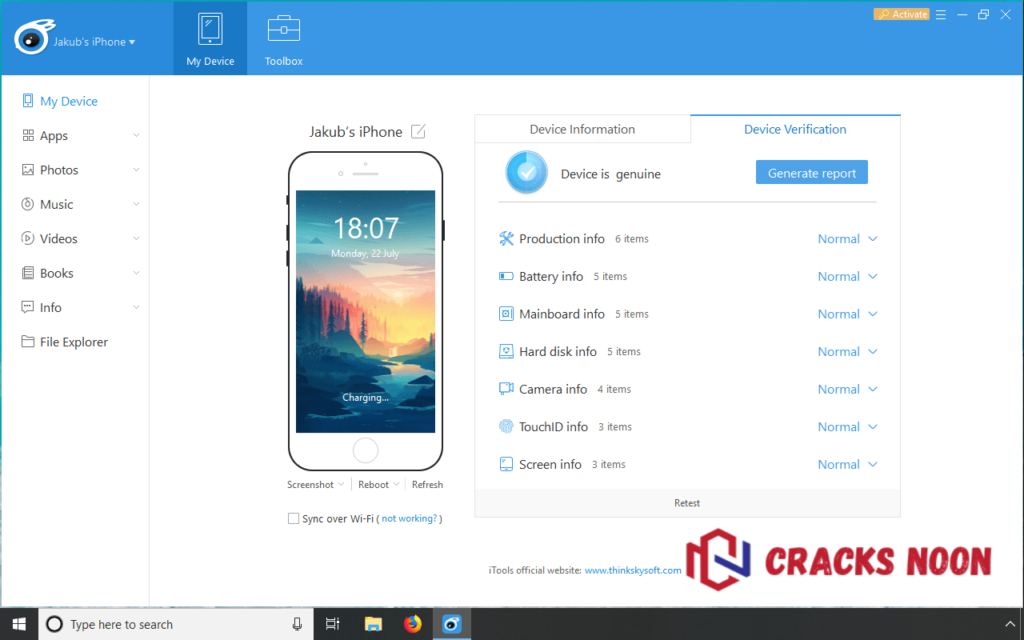Click the iTools taskbar icon
The height and width of the screenshot is (640, 1024).
coord(451,624)
